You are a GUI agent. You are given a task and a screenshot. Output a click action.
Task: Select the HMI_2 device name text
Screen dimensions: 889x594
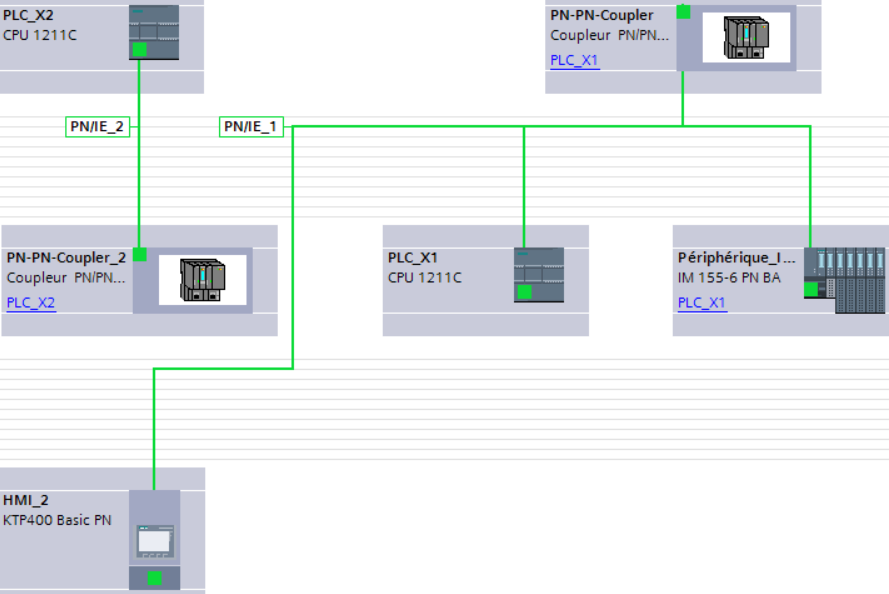26,500
